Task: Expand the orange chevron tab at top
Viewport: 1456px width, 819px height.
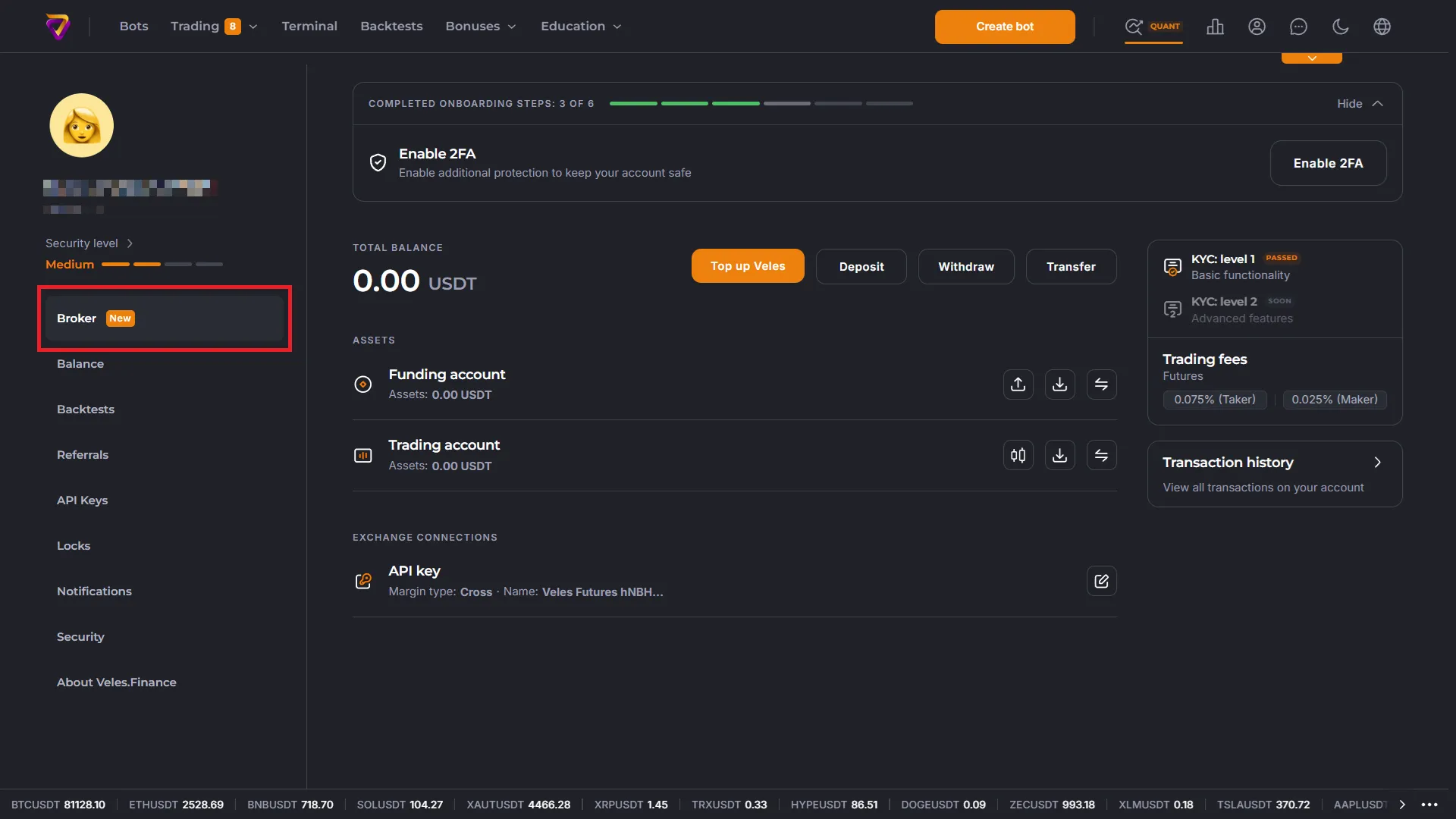Action: click(x=1312, y=58)
